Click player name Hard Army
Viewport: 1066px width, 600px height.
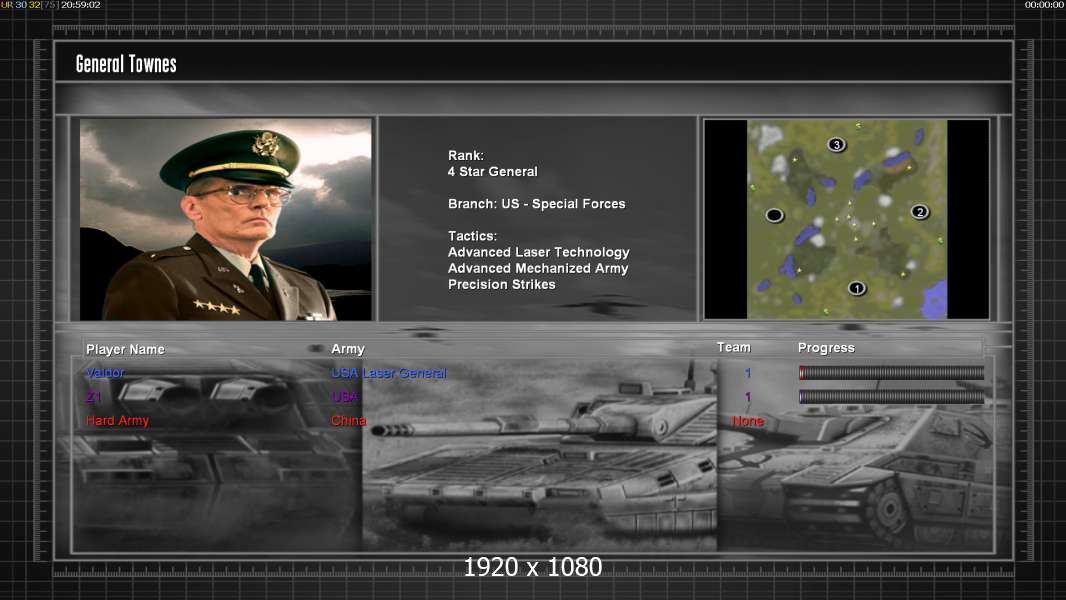tap(118, 421)
